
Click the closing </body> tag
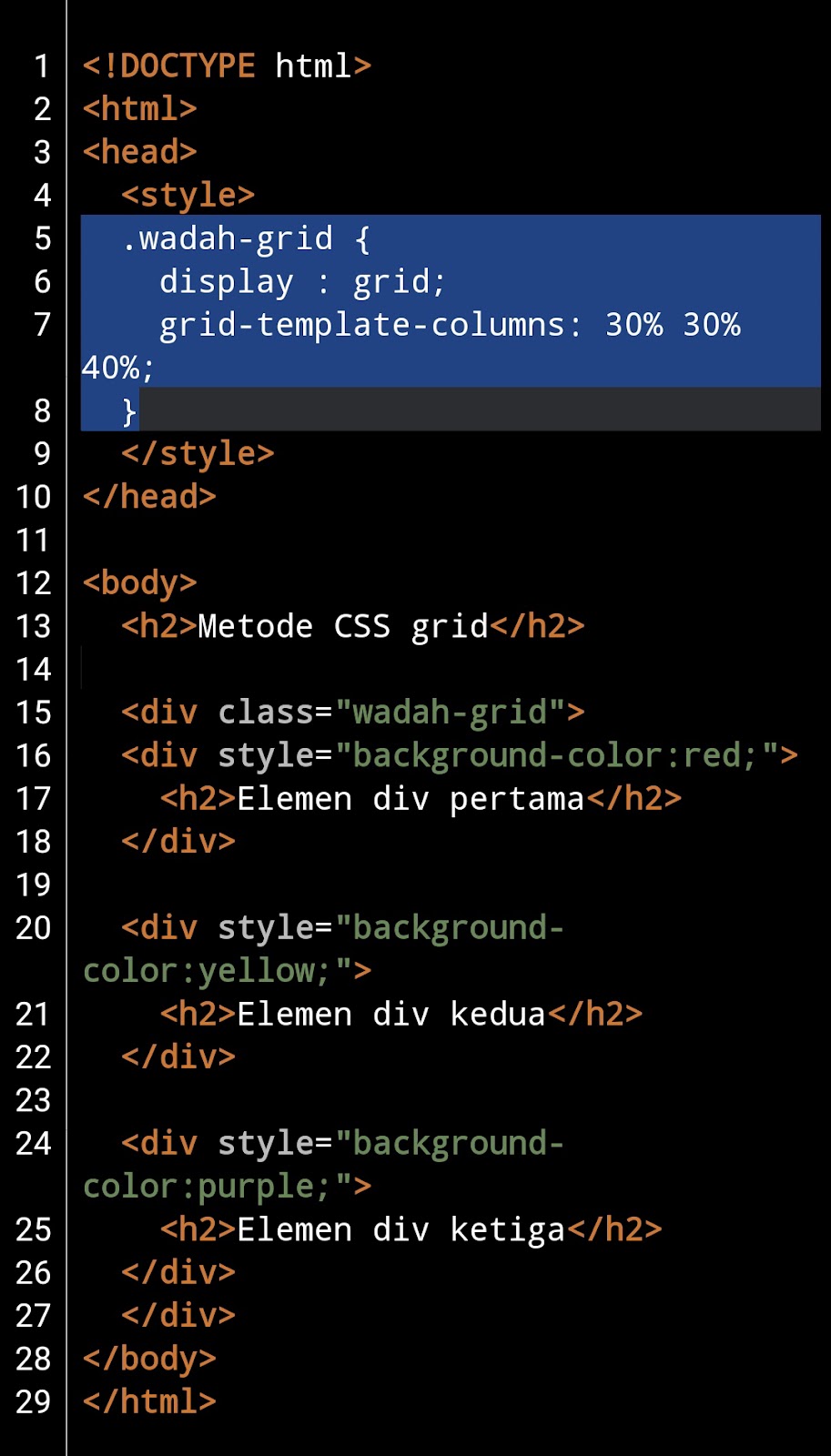[149, 1360]
